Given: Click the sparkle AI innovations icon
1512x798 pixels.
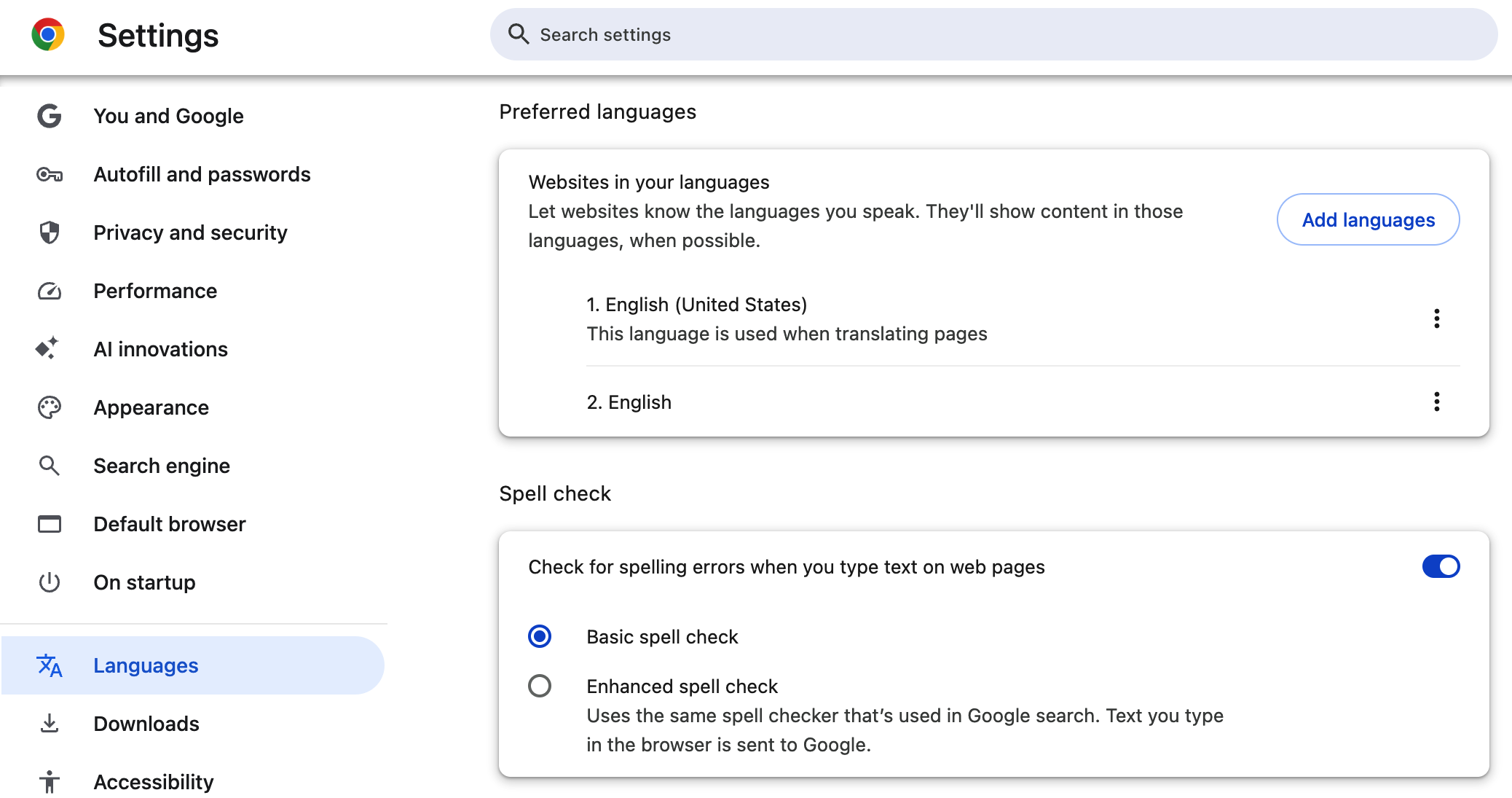Looking at the screenshot, I should point(47,348).
